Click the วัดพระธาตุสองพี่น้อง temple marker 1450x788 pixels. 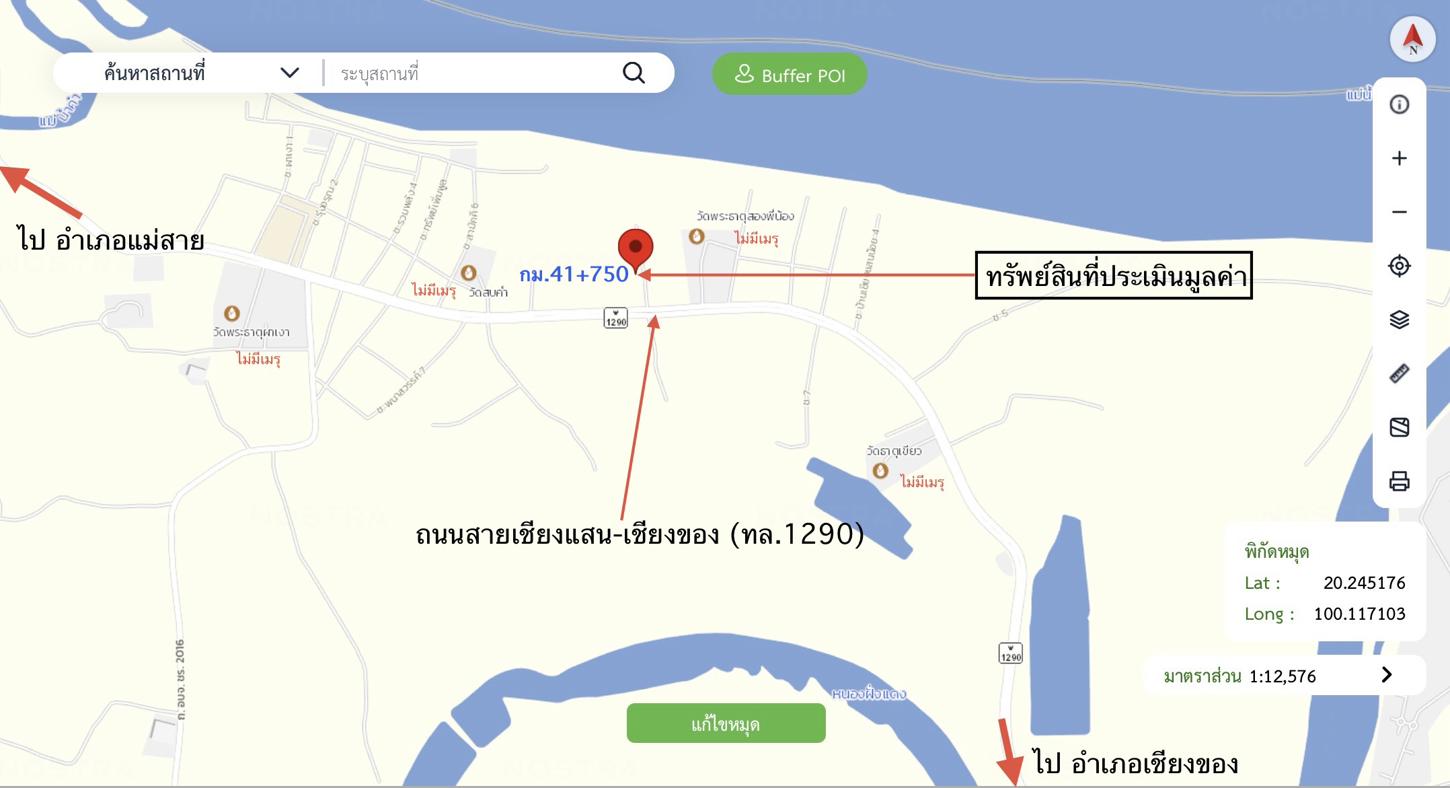coord(697,237)
